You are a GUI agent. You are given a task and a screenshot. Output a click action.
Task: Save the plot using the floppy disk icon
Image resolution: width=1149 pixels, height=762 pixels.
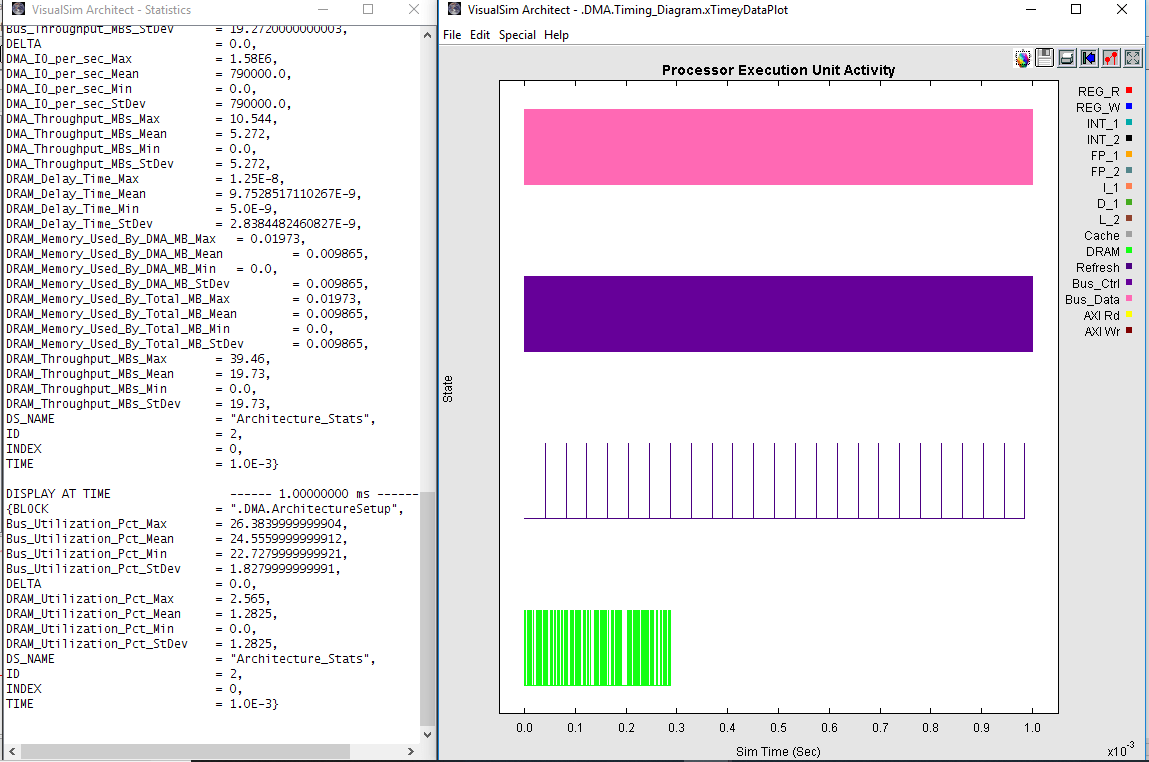tap(1044, 58)
